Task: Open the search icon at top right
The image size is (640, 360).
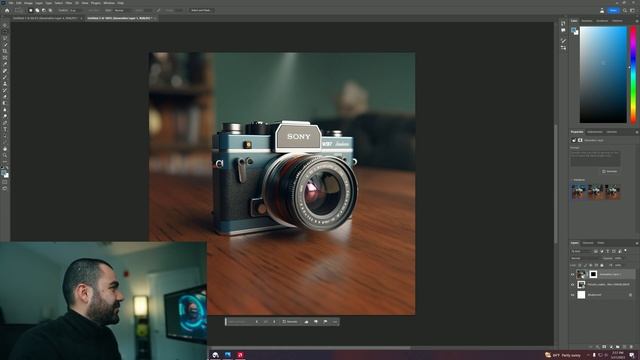Action: tap(625, 10)
